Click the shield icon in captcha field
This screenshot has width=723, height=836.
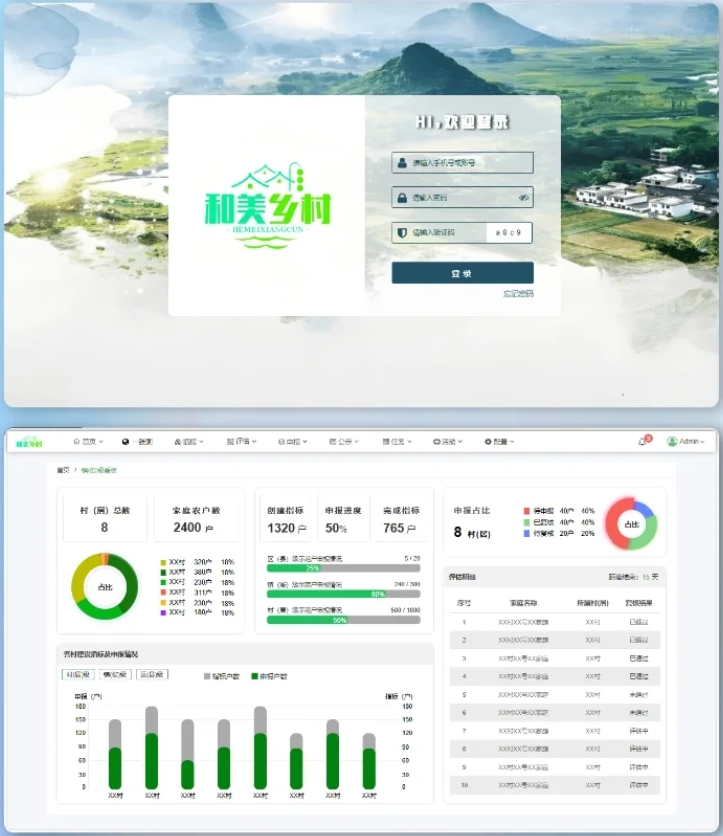pyautogui.click(x=402, y=232)
